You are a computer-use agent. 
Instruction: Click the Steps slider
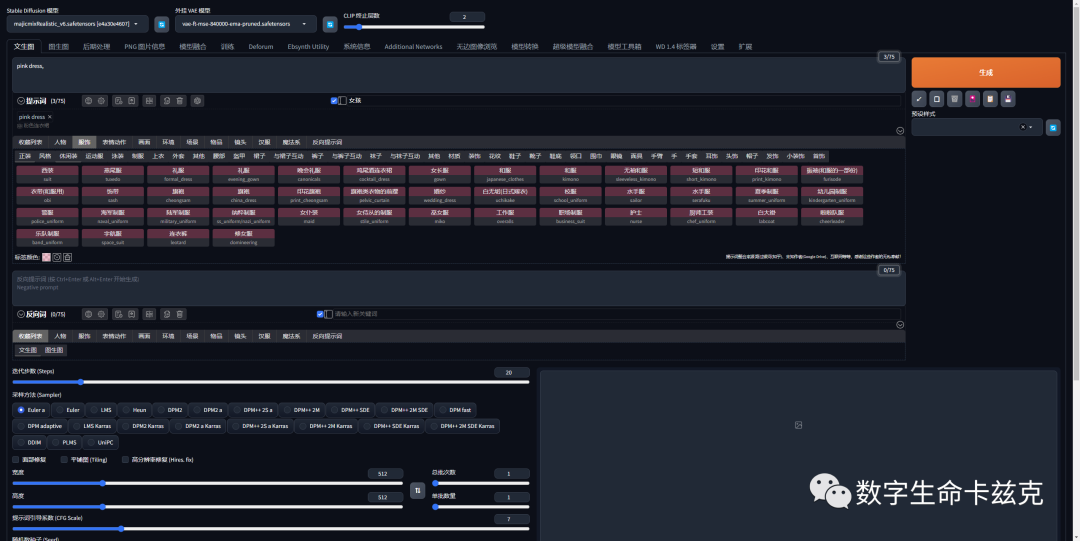(271, 382)
